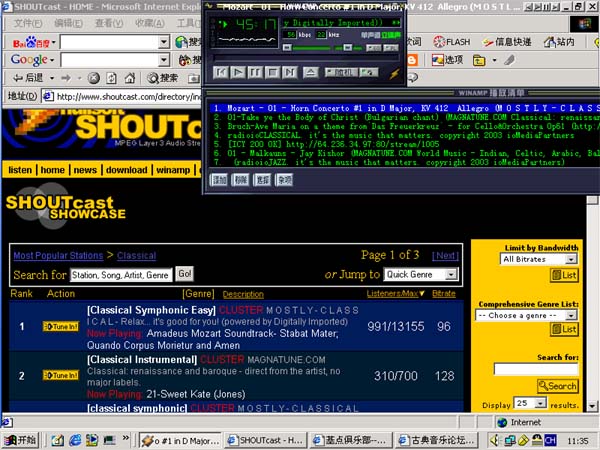
Task: Click the 信息快递 toolbar button
Action: [507, 42]
